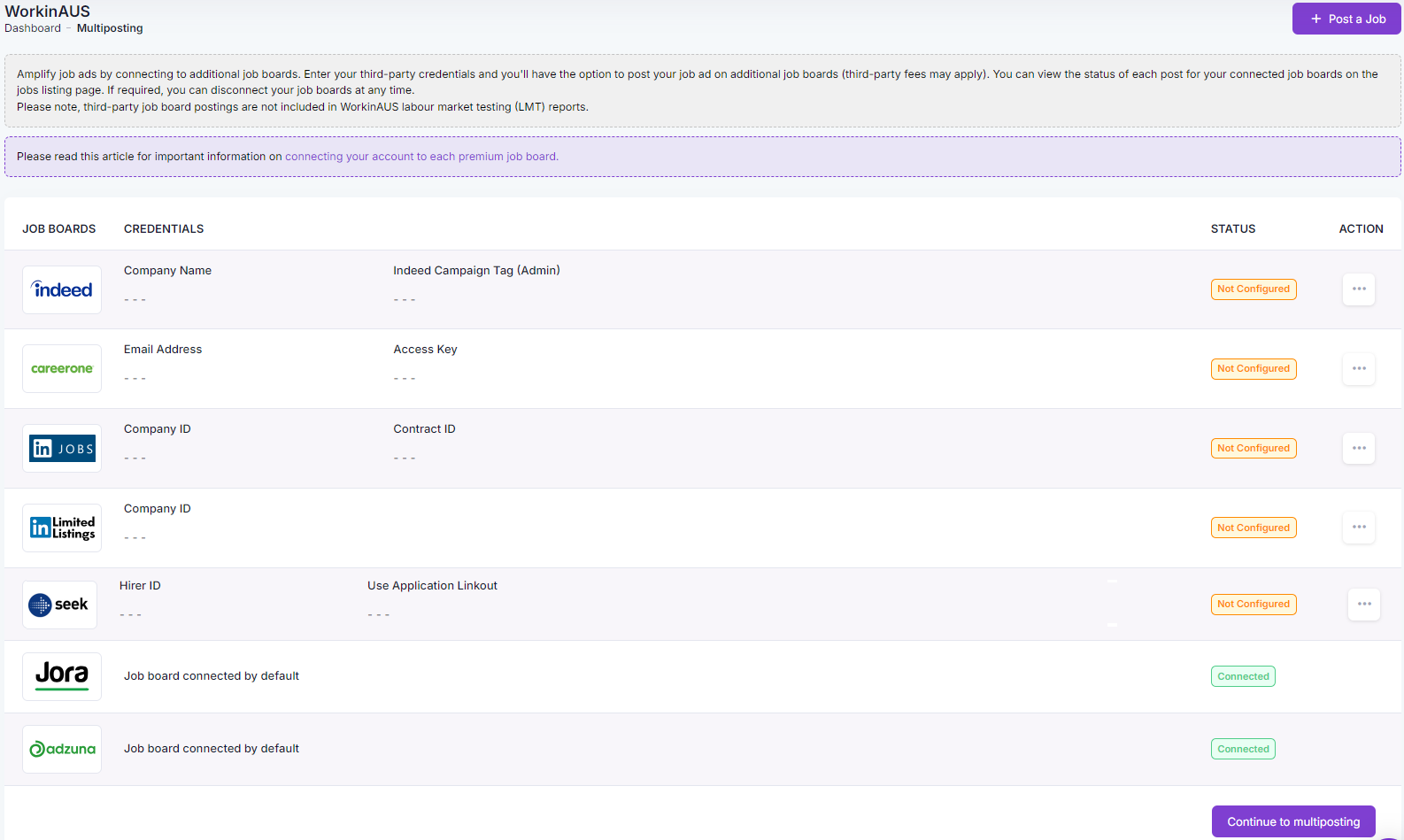1404x840 pixels.
Task: Go to Dashboard breadcrumb
Action: tap(33, 28)
